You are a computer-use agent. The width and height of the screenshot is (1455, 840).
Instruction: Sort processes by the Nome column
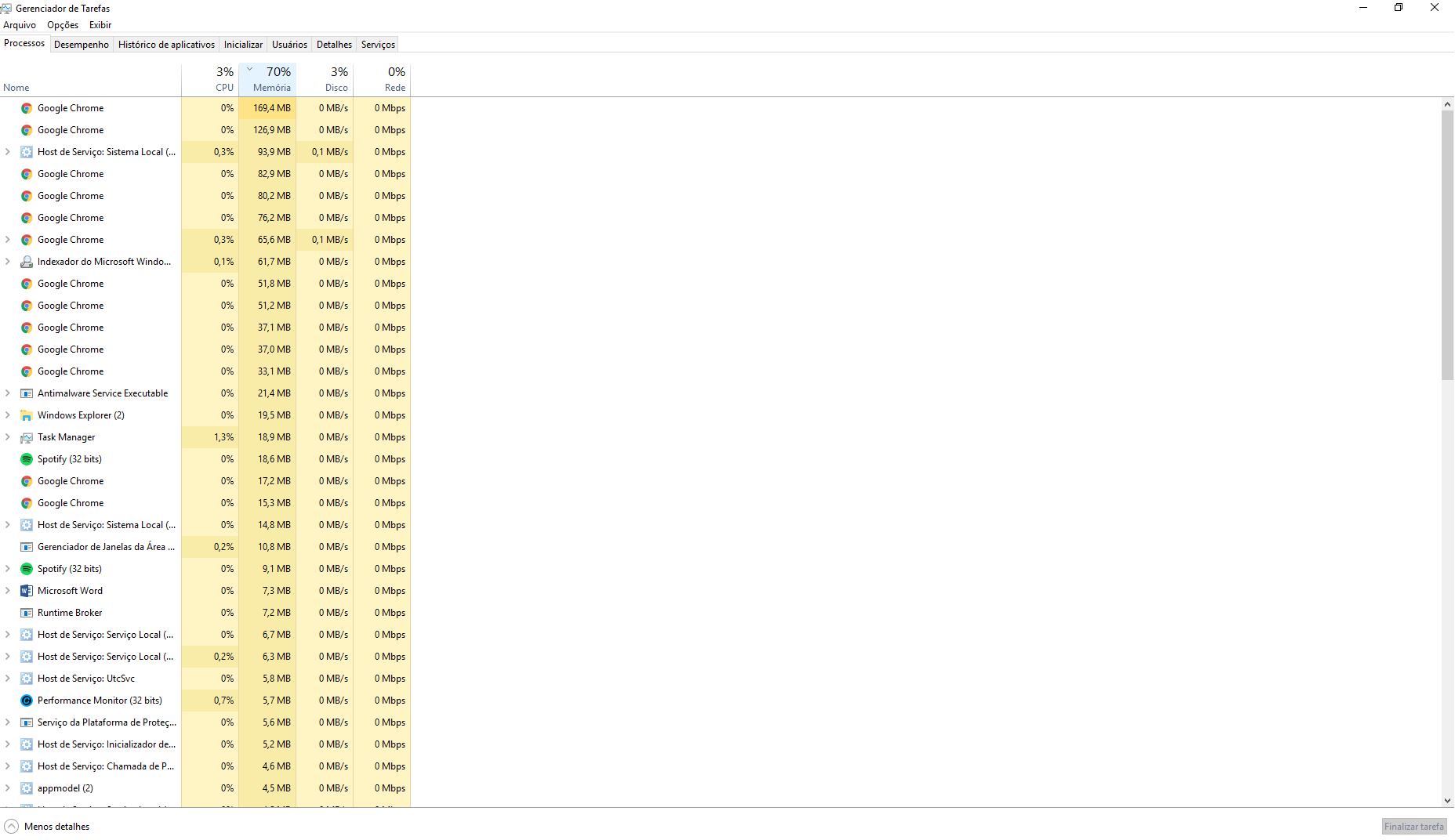[x=90, y=79]
